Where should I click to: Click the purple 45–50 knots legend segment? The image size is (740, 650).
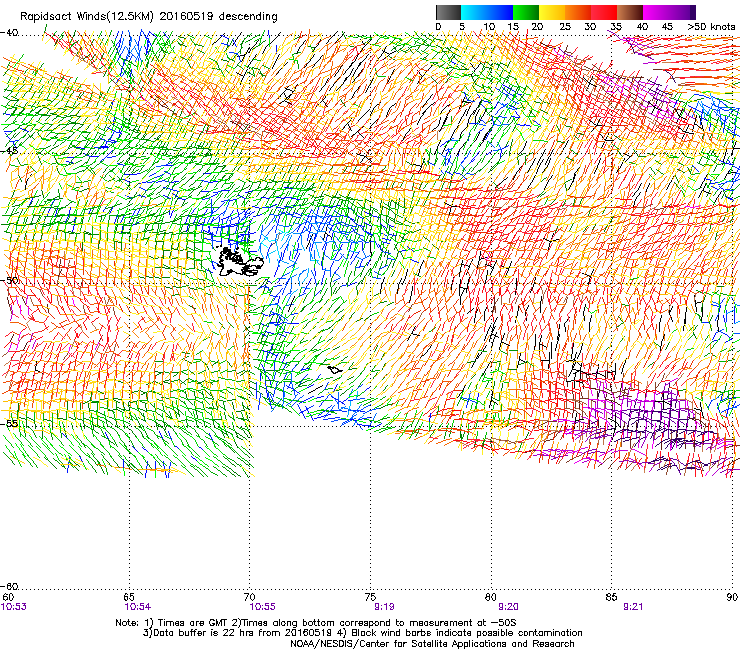[x=682, y=12]
